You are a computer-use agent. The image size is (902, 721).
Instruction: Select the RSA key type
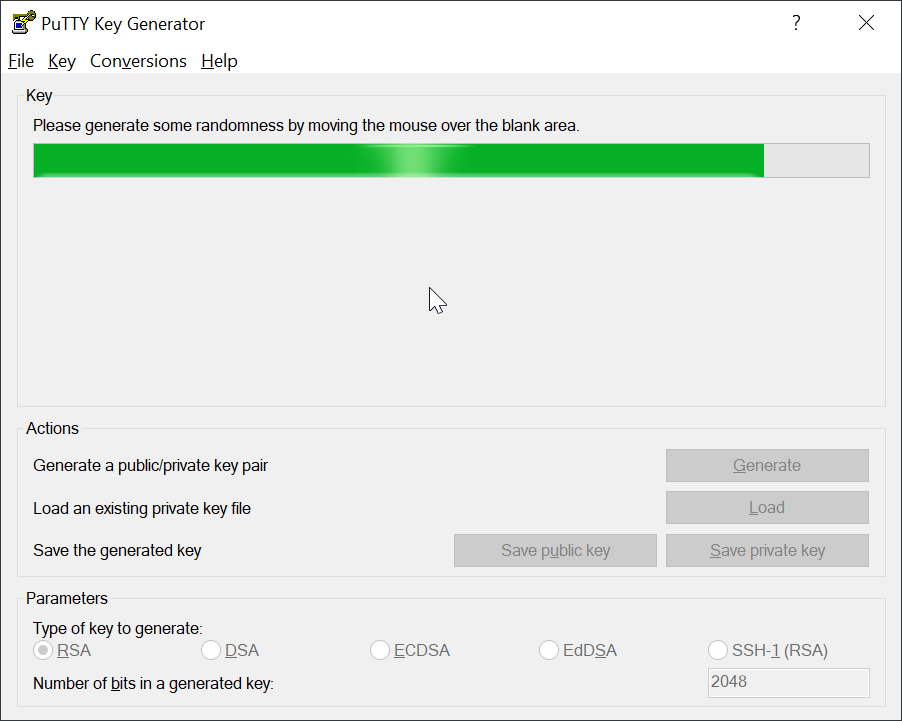coord(43,651)
